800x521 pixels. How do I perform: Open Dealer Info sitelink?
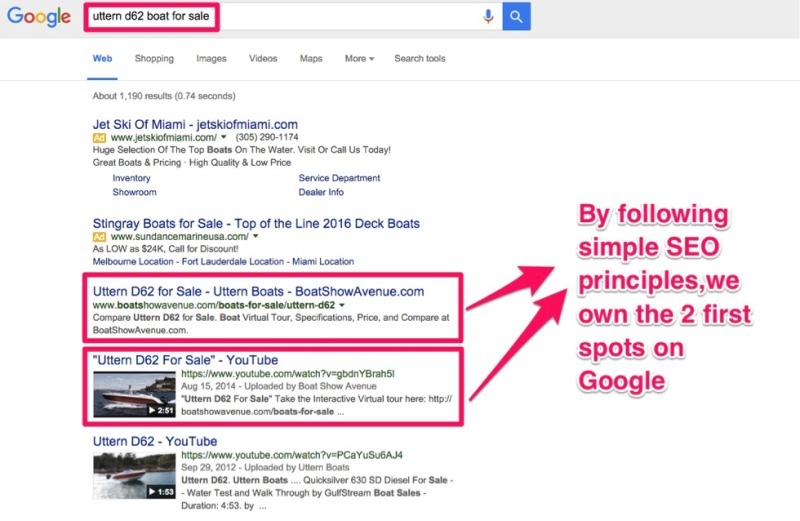click(x=321, y=192)
